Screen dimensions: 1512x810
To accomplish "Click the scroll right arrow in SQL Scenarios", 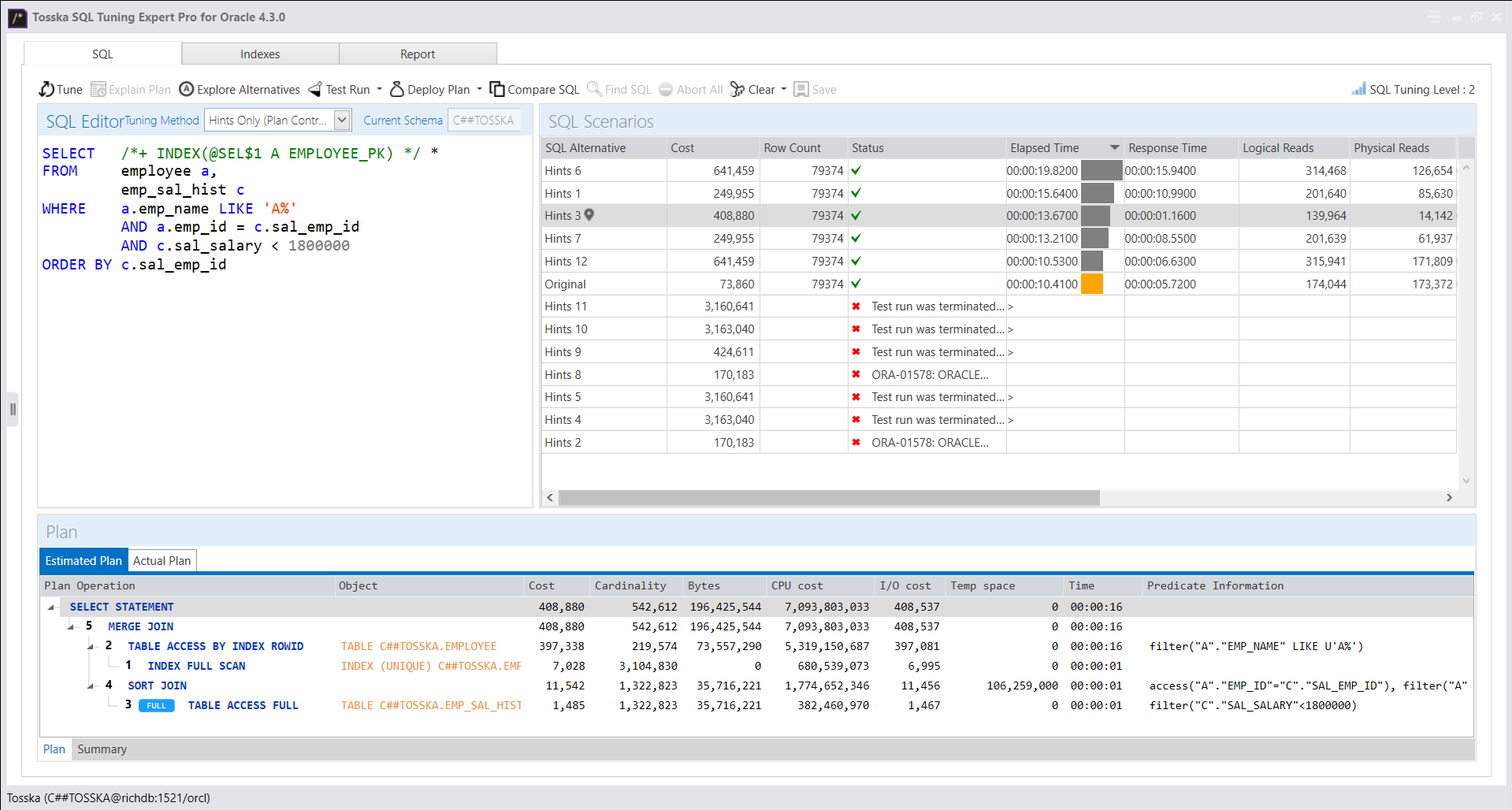I will coord(1449,497).
